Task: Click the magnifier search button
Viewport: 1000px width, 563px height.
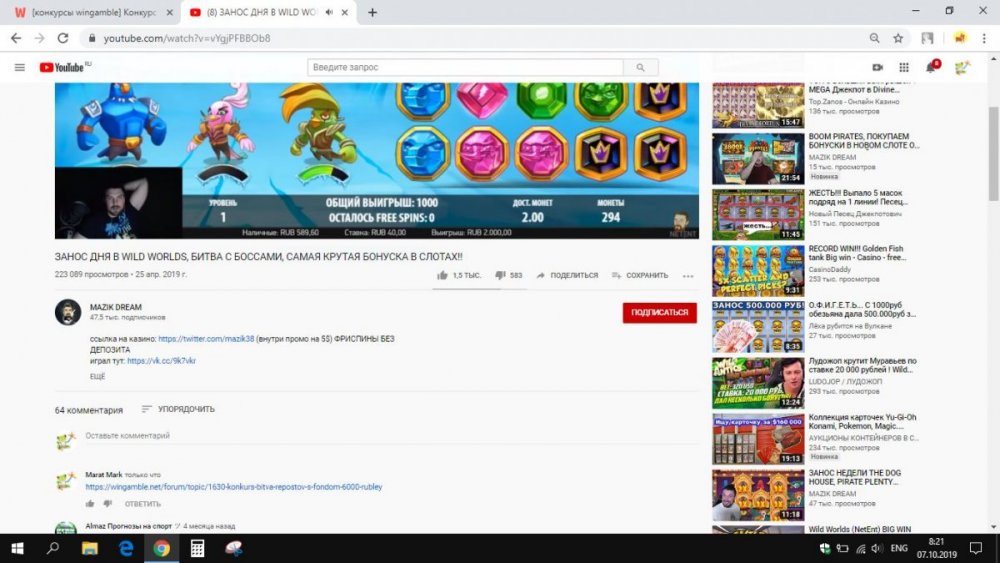Action: pos(640,67)
